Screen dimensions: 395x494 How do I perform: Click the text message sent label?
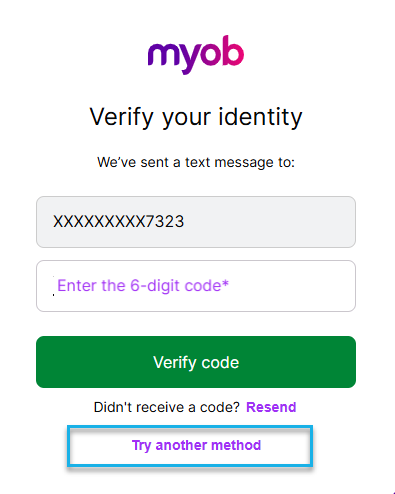click(196, 163)
